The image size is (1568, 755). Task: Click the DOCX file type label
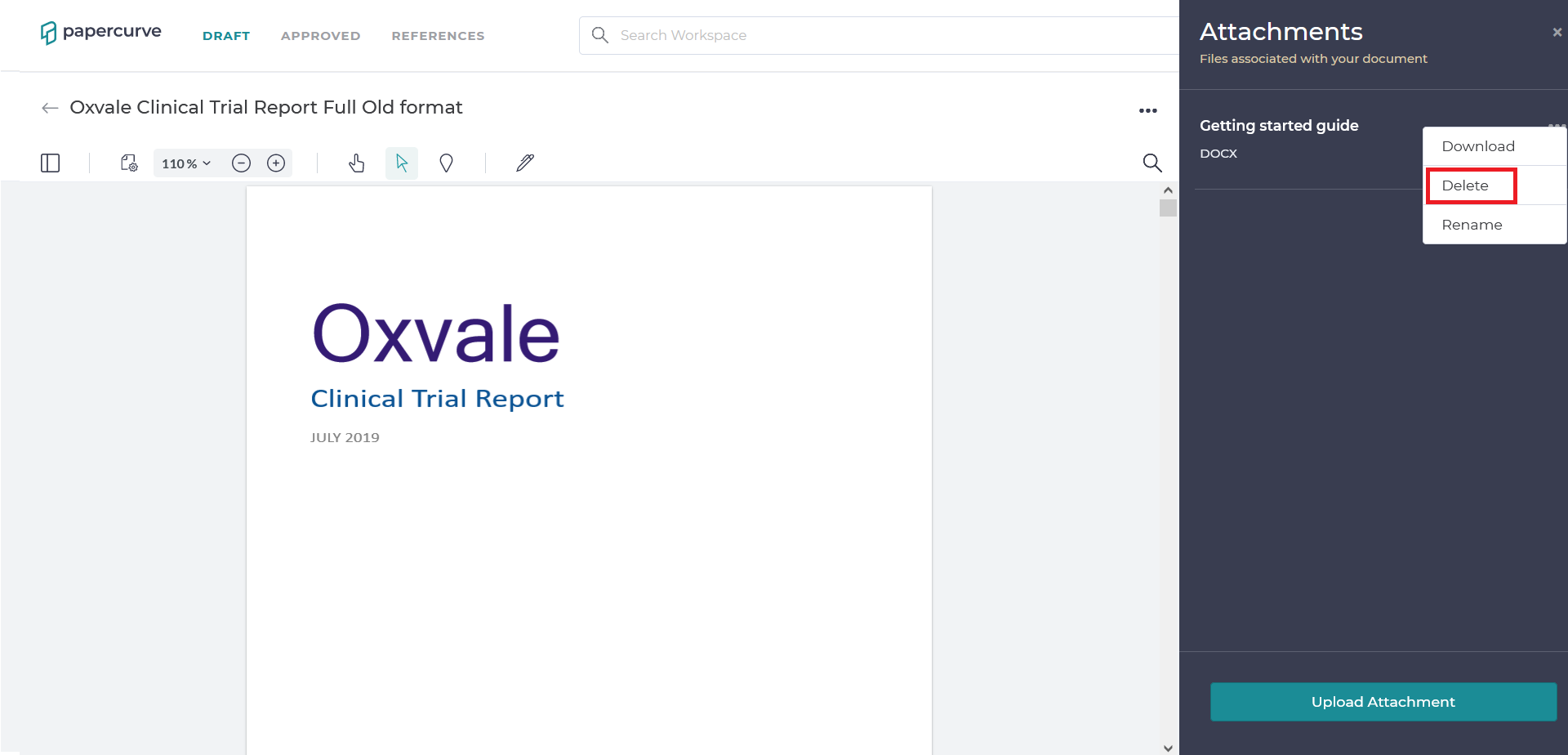pos(1218,154)
